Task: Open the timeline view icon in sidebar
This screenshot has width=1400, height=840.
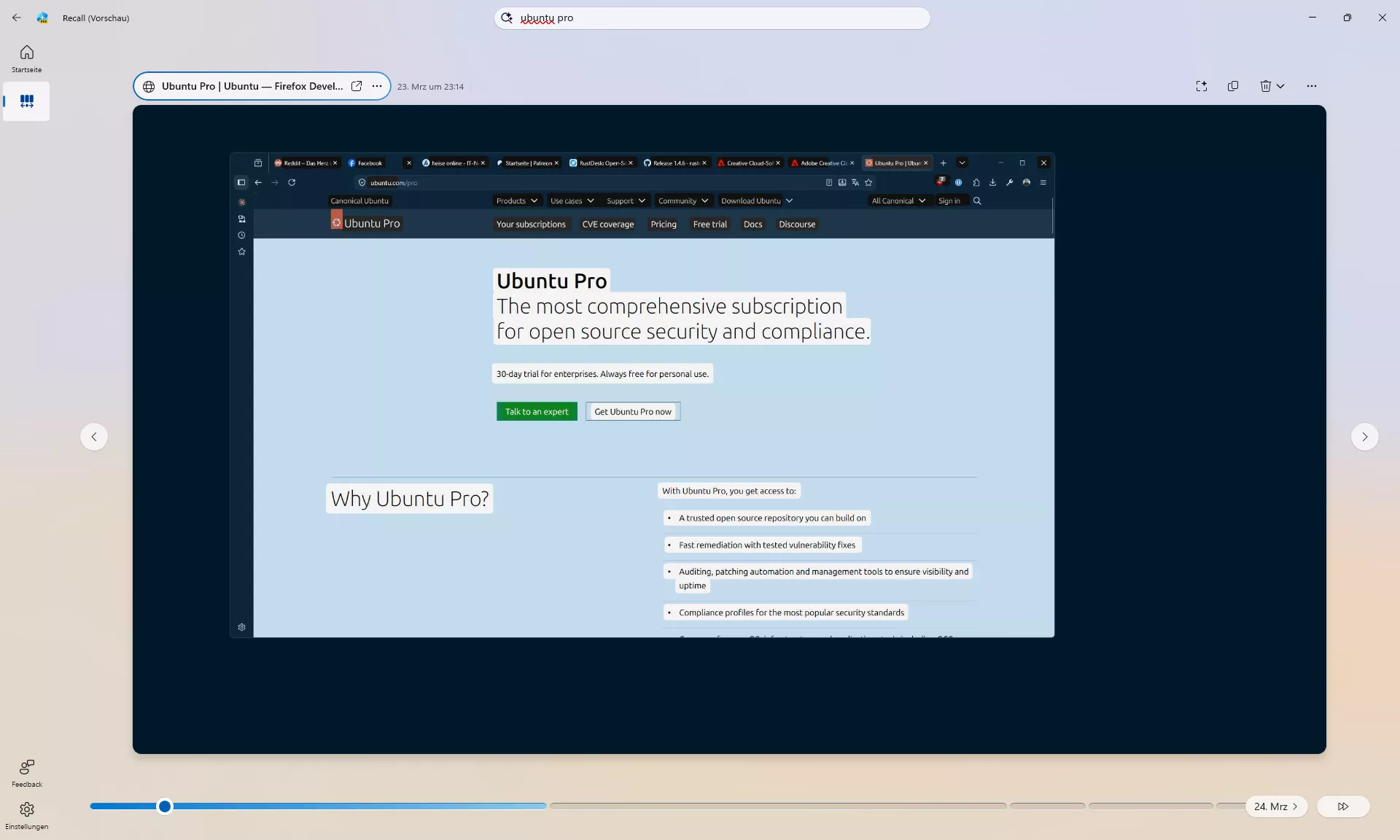Action: click(27, 101)
